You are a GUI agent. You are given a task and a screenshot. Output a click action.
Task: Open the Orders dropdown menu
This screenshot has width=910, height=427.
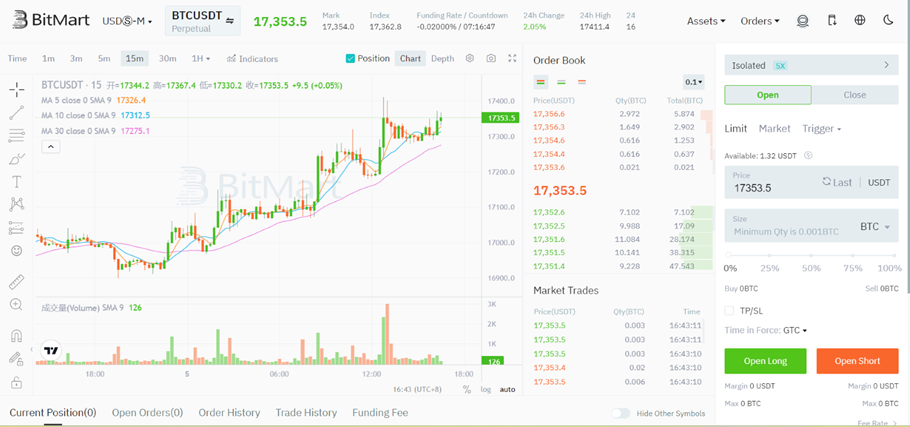760,21
